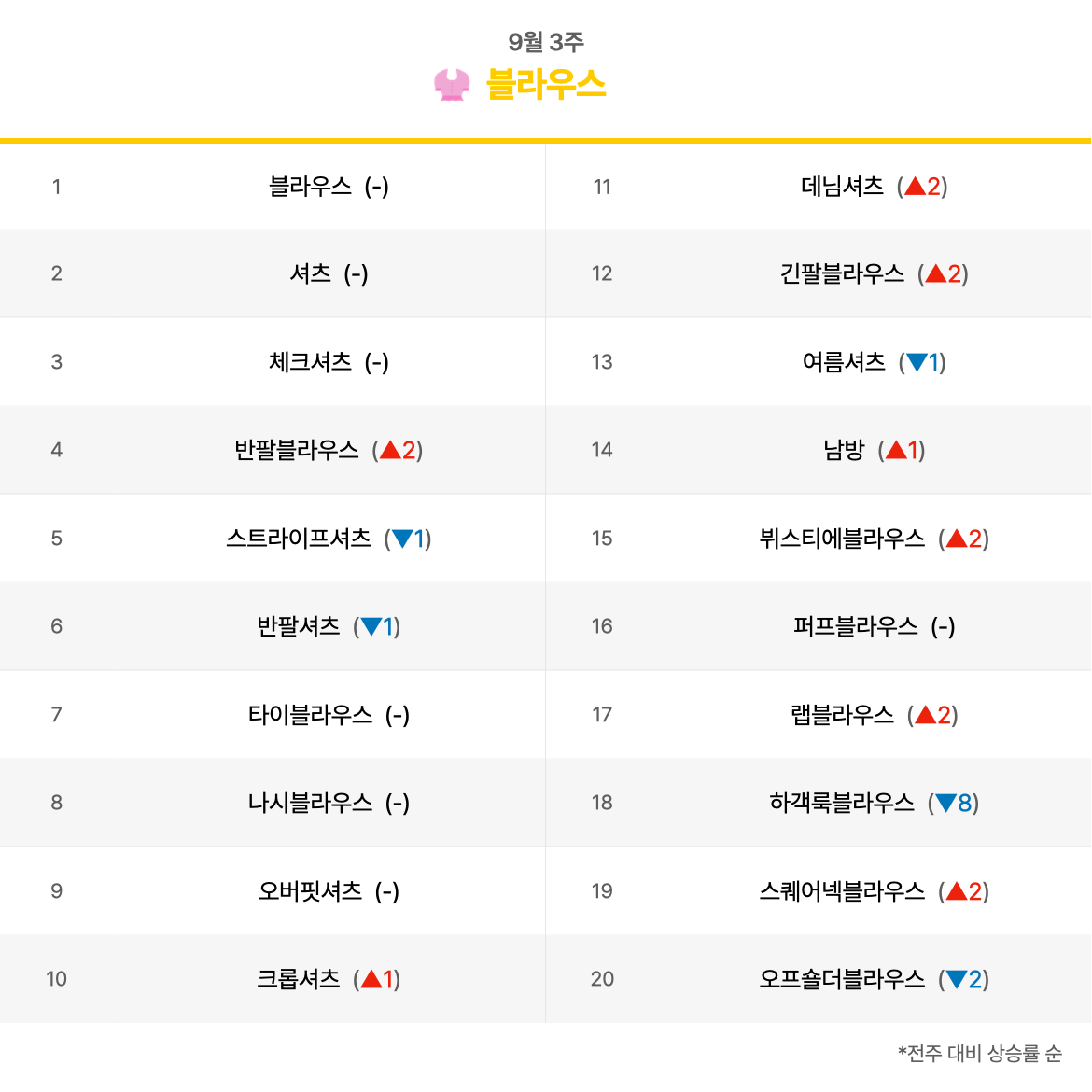1092x1092 pixels.
Task: Click the blue down arrow beside 여름셔츠
Action: [x=917, y=362]
